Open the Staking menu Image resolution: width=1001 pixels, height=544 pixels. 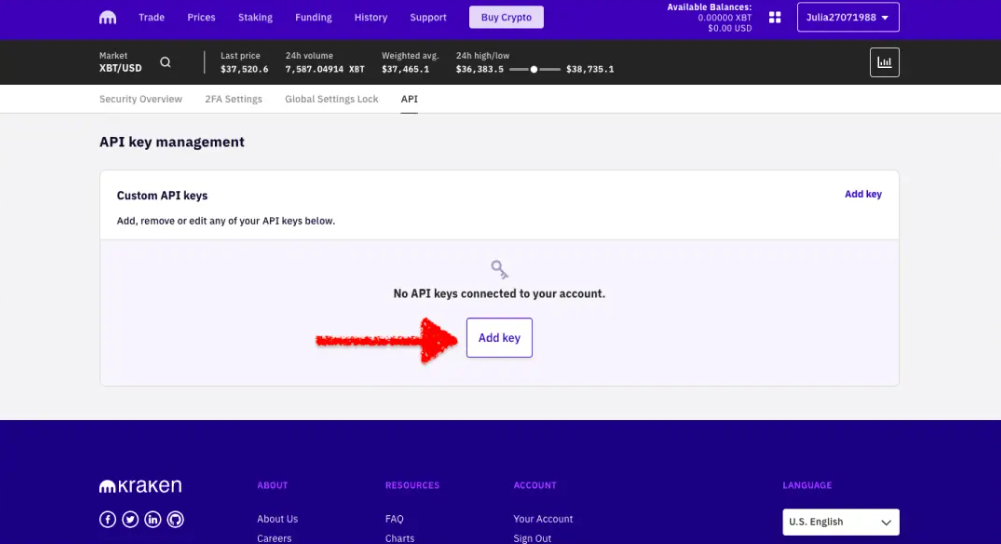click(x=255, y=17)
